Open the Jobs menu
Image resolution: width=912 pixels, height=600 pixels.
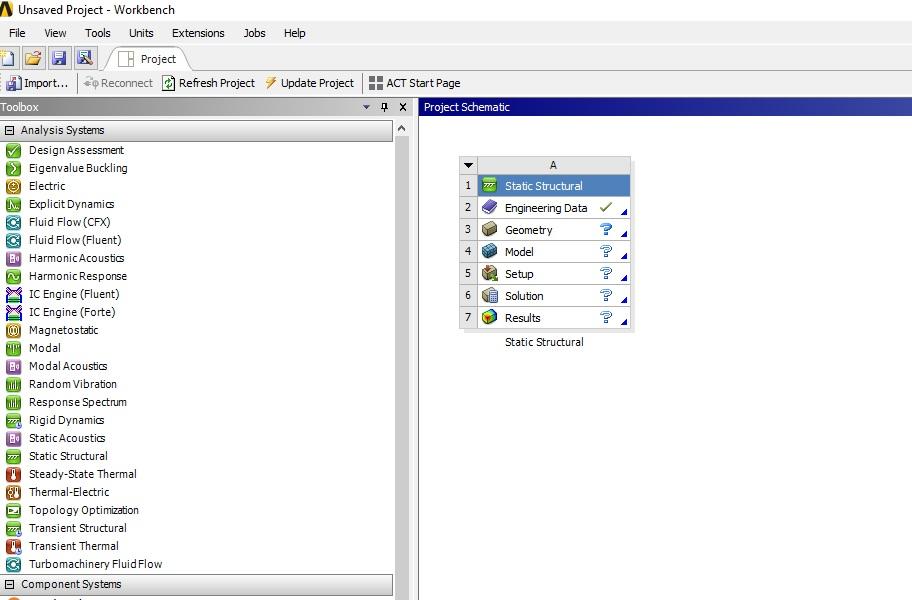tap(254, 33)
